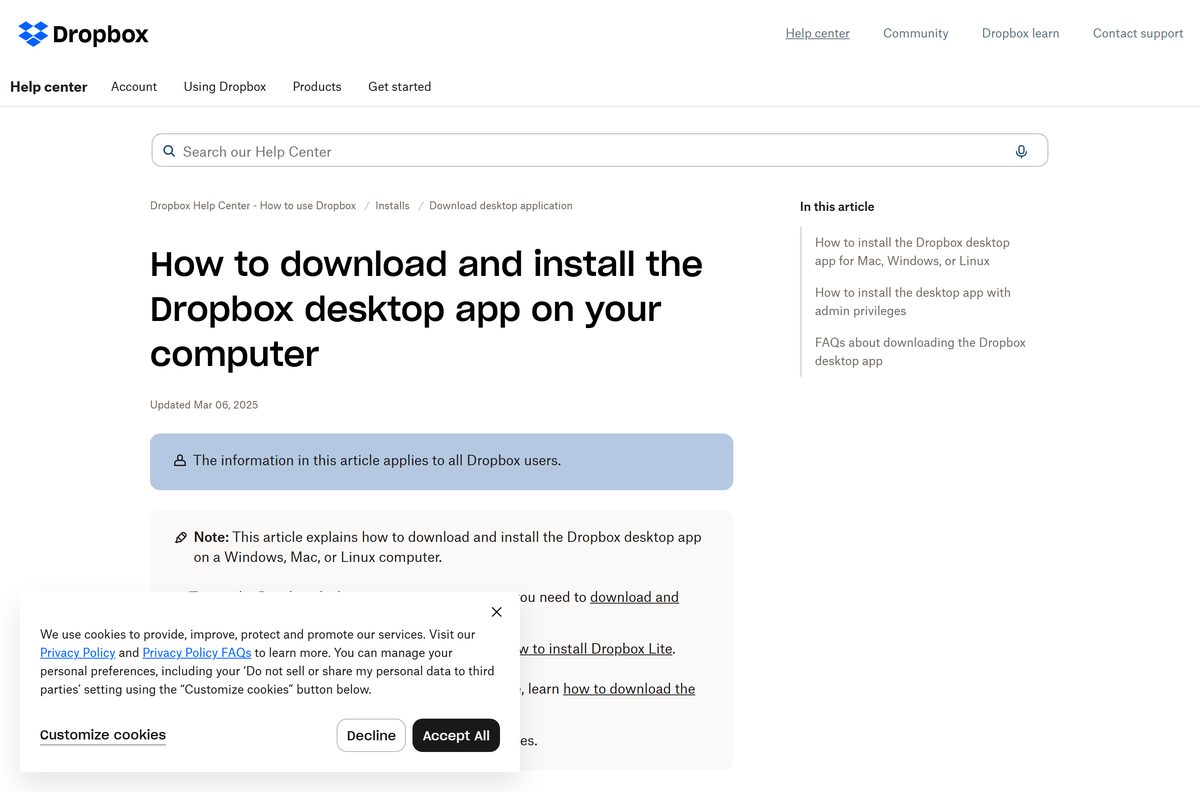
Task: Click the 'Download desktop application' breadcrumb
Action: tap(501, 206)
